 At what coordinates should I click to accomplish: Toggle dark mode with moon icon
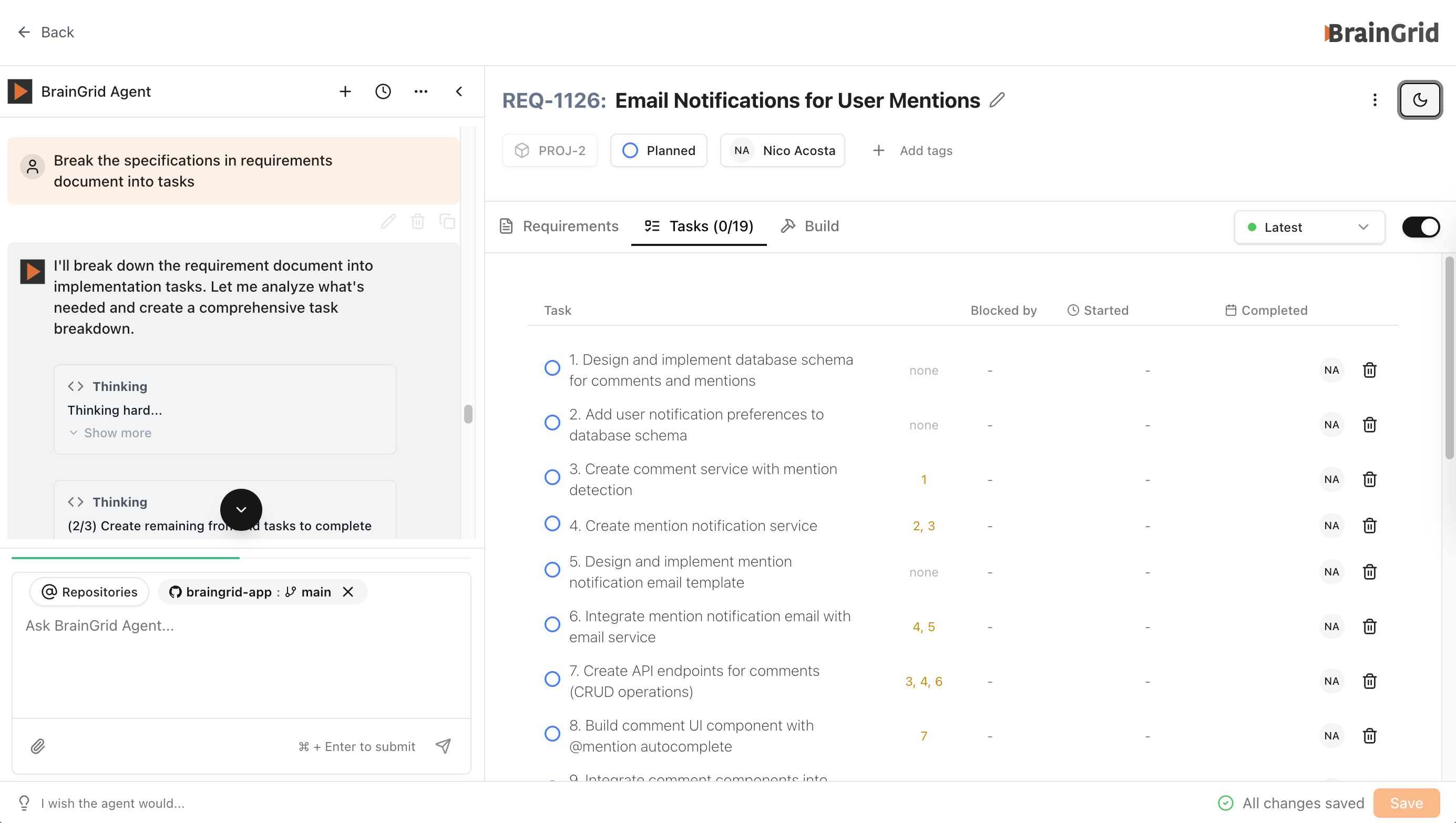pyautogui.click(x=1419, y=100)
